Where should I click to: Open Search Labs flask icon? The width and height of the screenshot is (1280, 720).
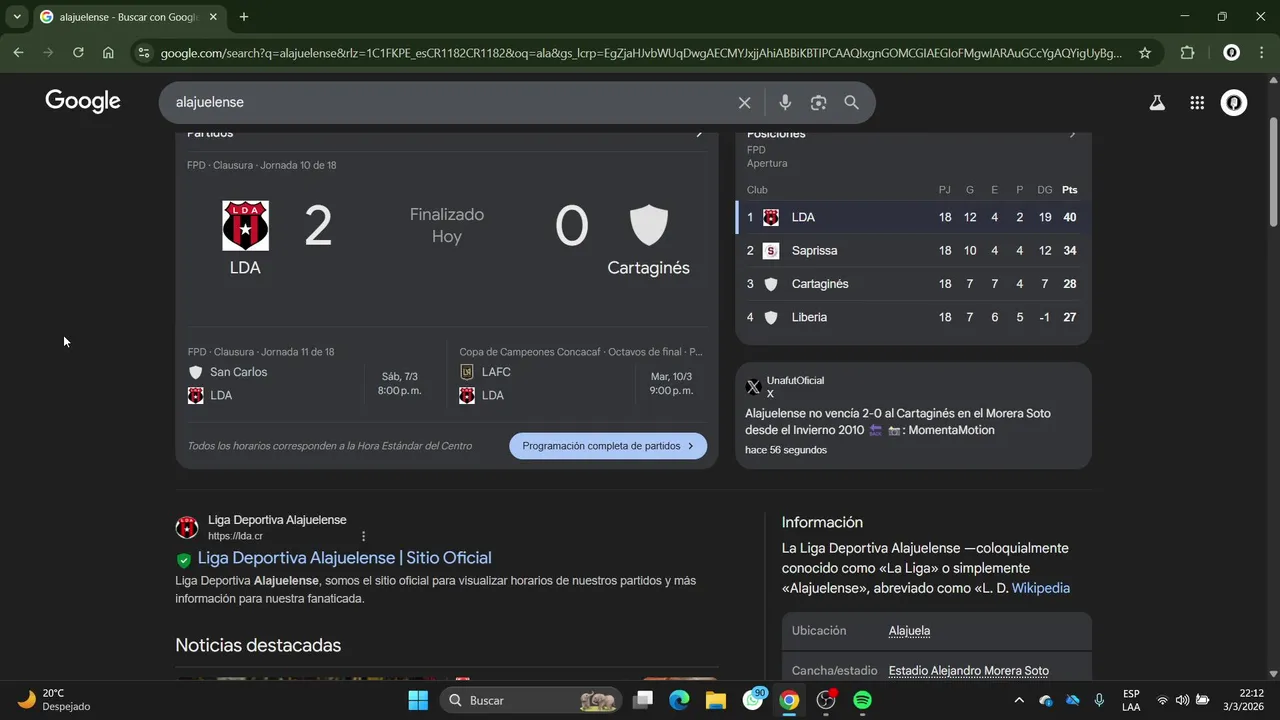(1157, 102)
